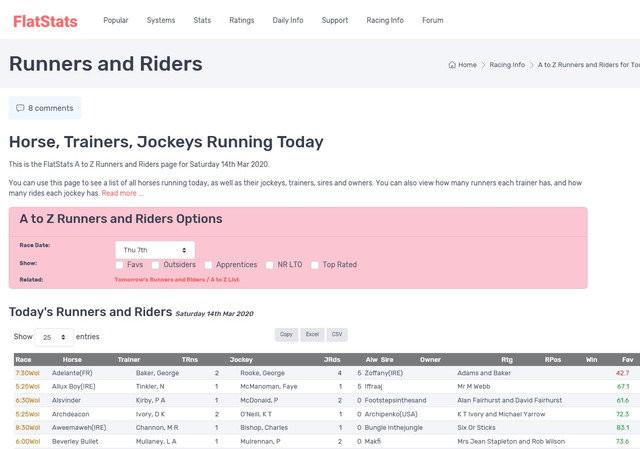Click trainer Channon, M R

(157, 428)
